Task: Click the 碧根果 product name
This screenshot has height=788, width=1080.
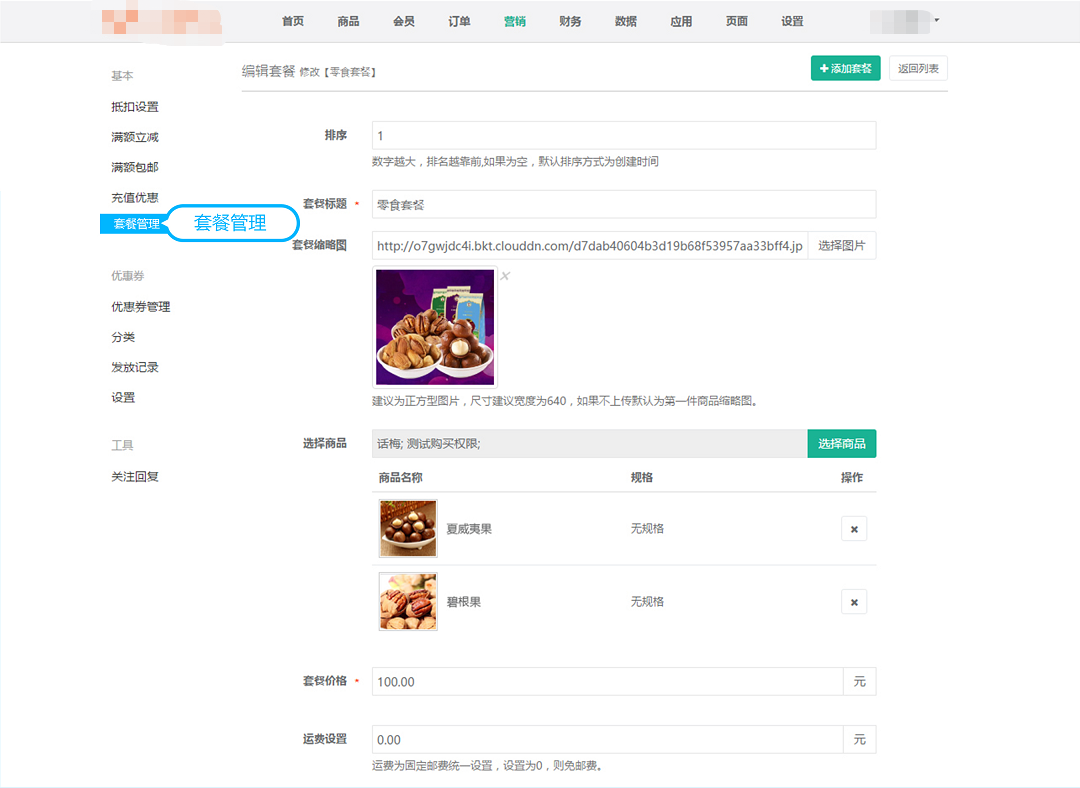Action: tap(464, 602)
